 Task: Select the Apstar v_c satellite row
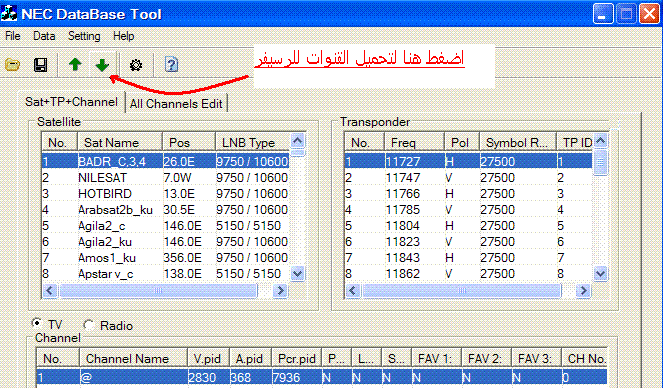click(166, 274)
